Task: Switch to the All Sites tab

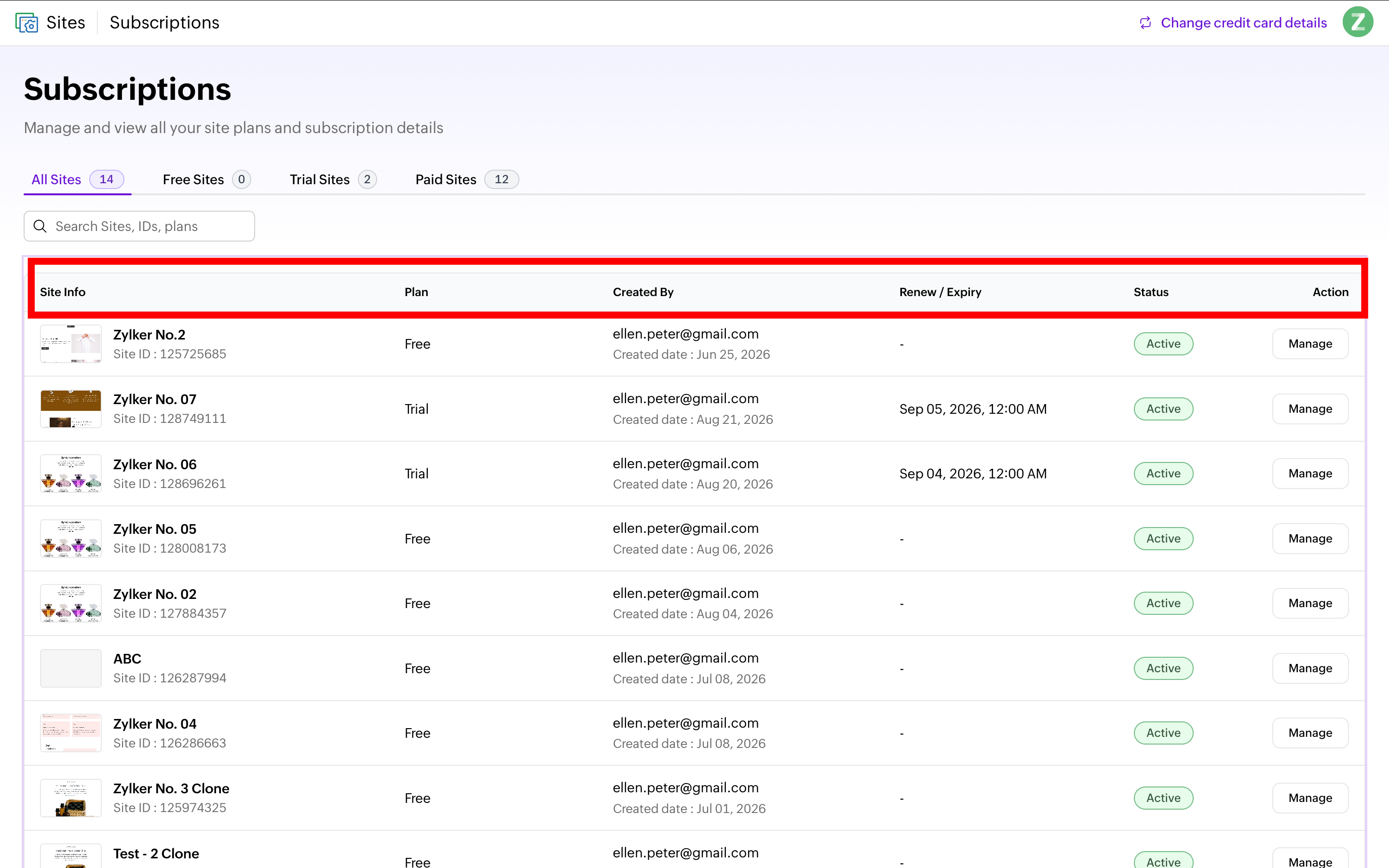Action: 78,180
